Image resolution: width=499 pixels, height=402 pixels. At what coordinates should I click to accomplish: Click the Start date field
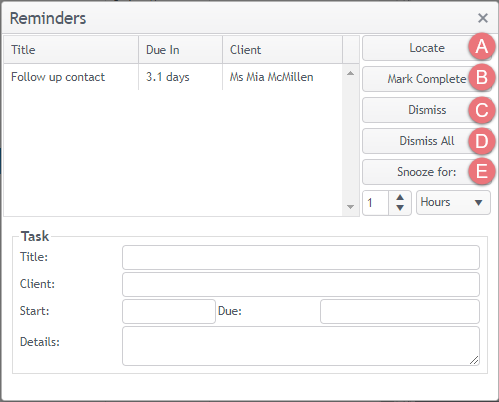[169, 311]
